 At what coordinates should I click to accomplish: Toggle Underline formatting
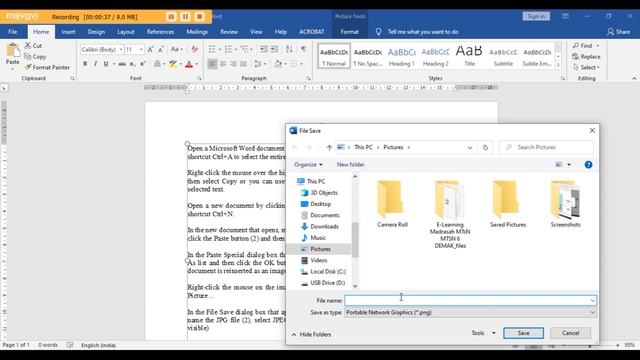click(x=106, y=64)
